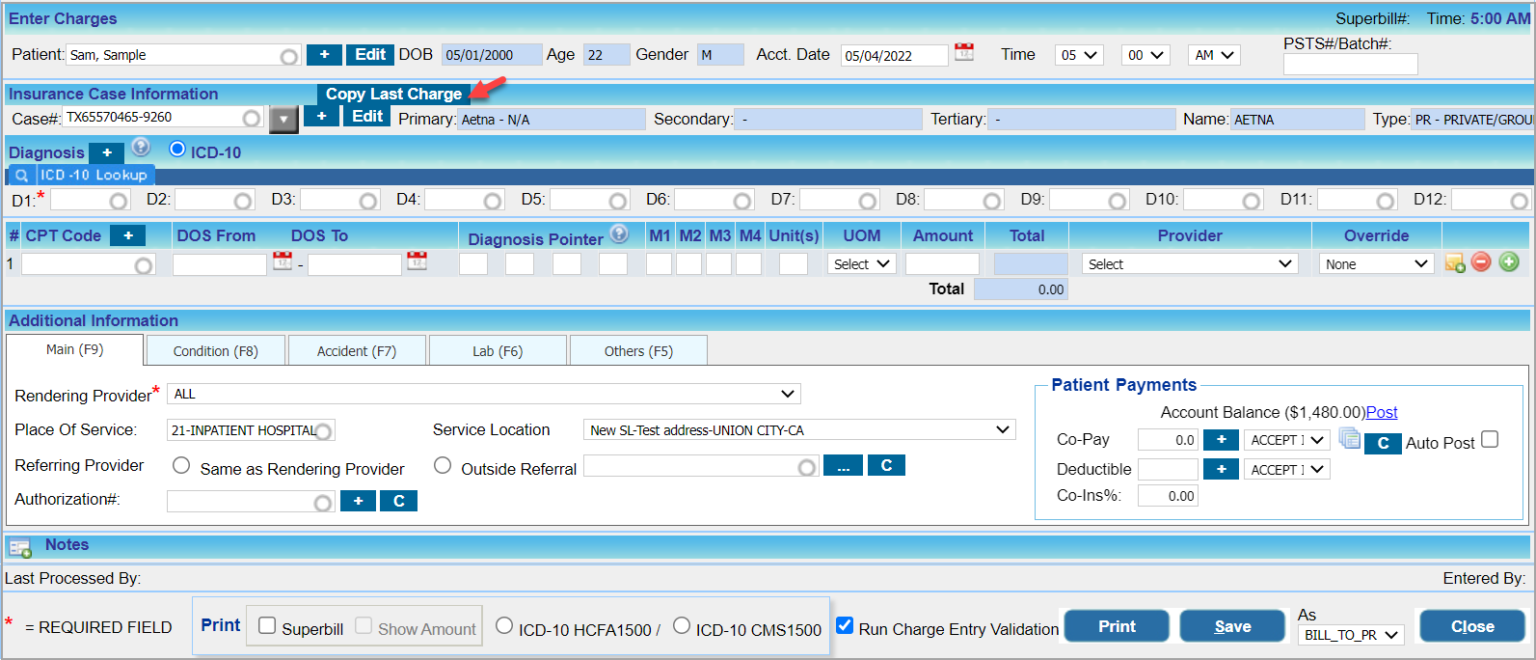Click the D1 diagnosis lookup circle
This screenshot has width=1536, height=660.
click(x=119, y=201)
